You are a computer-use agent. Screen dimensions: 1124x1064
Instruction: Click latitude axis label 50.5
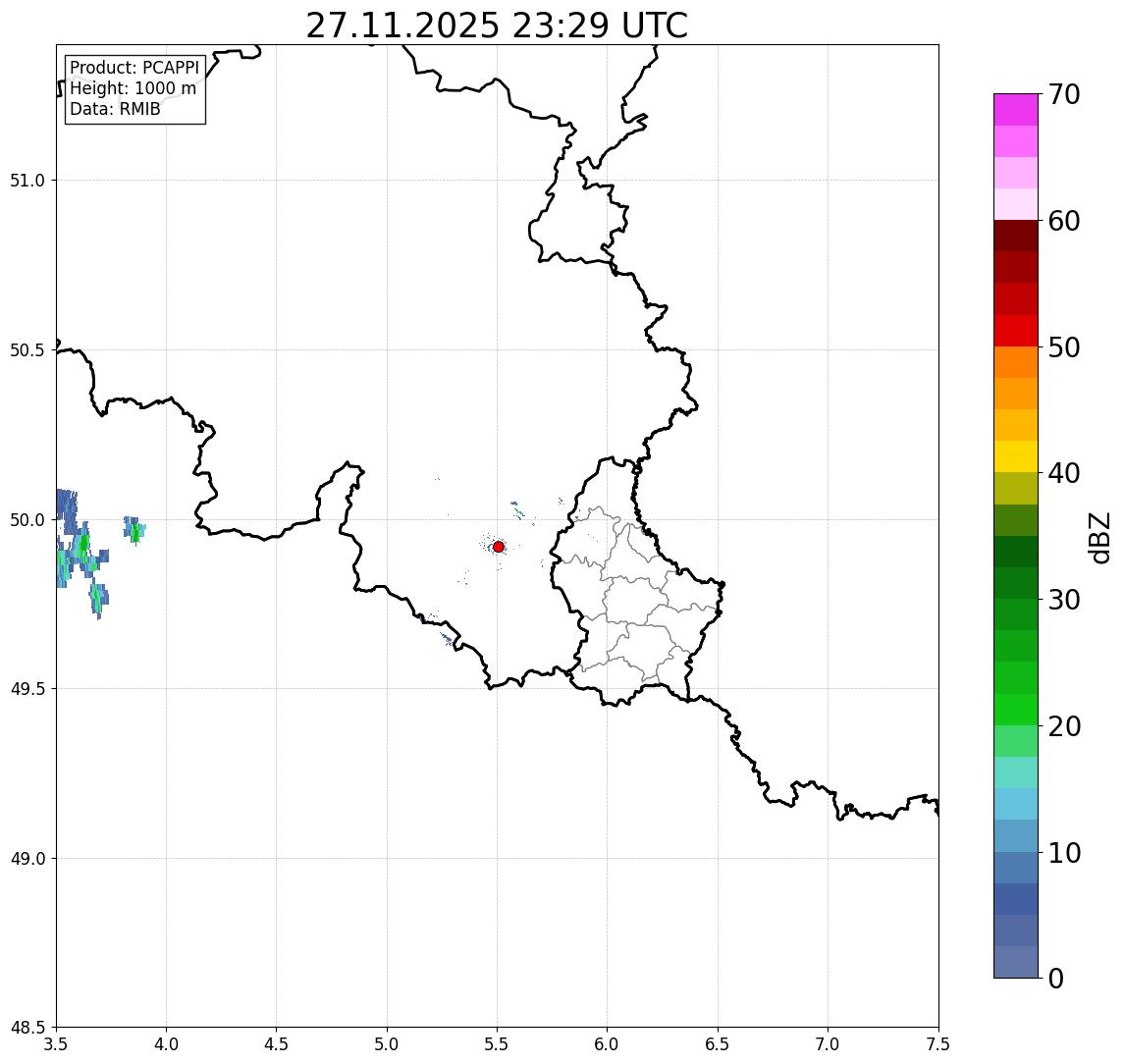click(27, 350)
